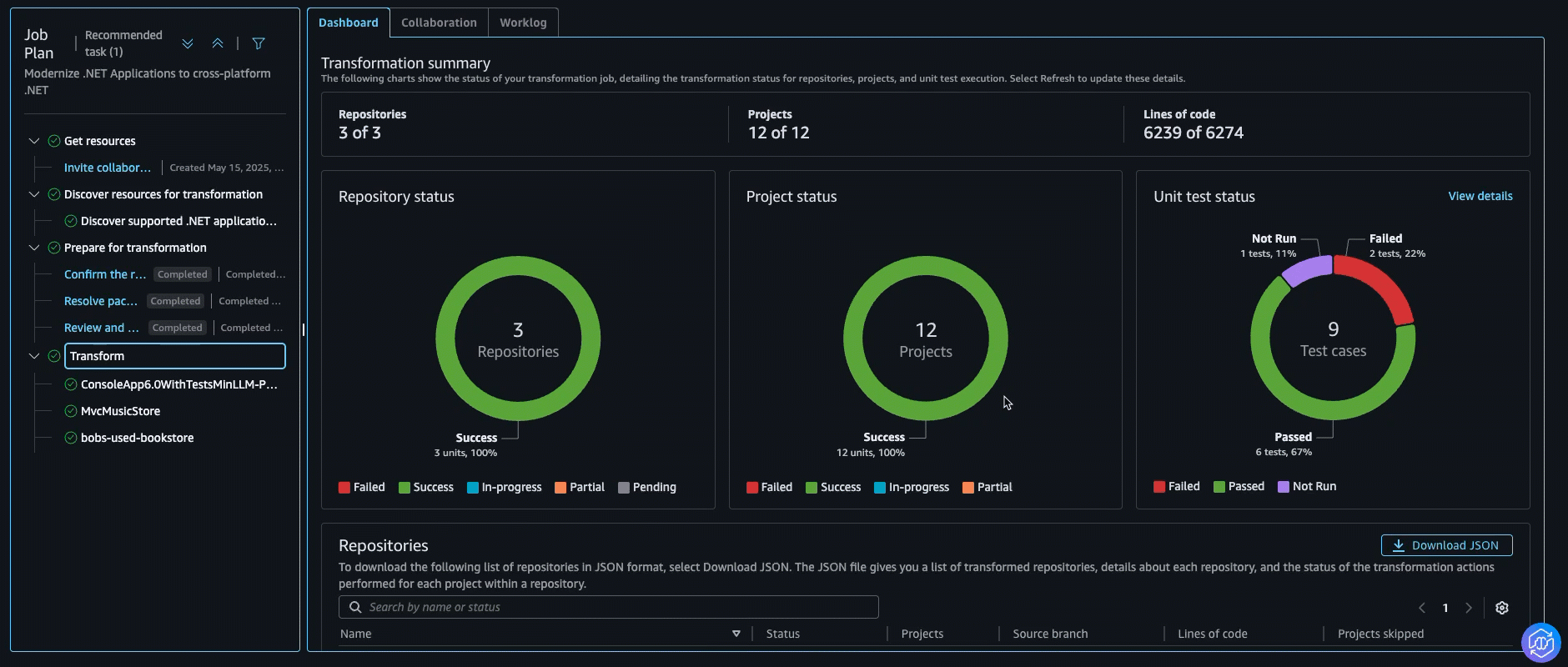
Task: Click the Success swatch in the Project status legend
Action: point(812,488)
